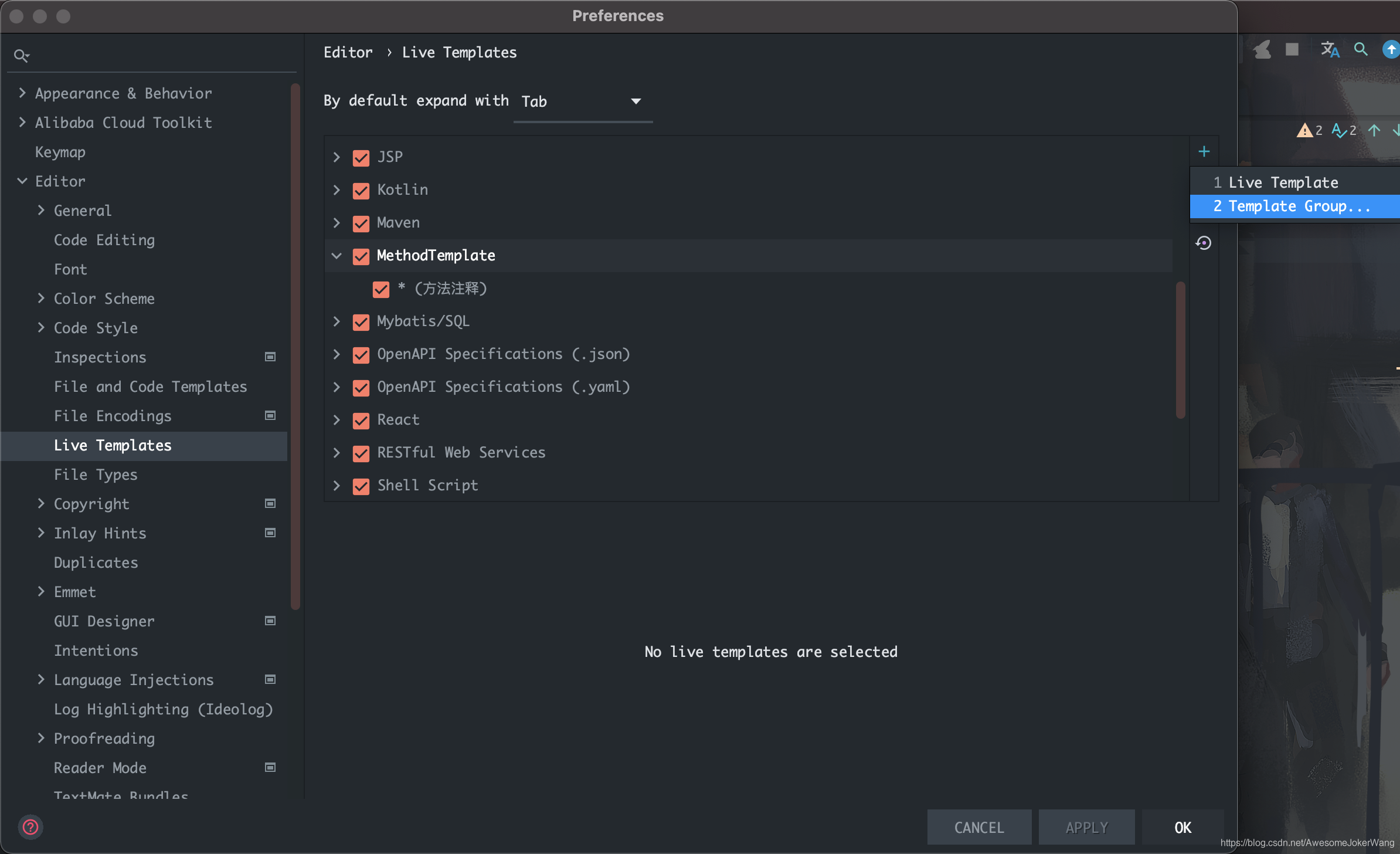Image resolution: width=1400 pixels, height=854 pixels.
Task: Click the blue update arrow icon
Action: [1391, 50]
